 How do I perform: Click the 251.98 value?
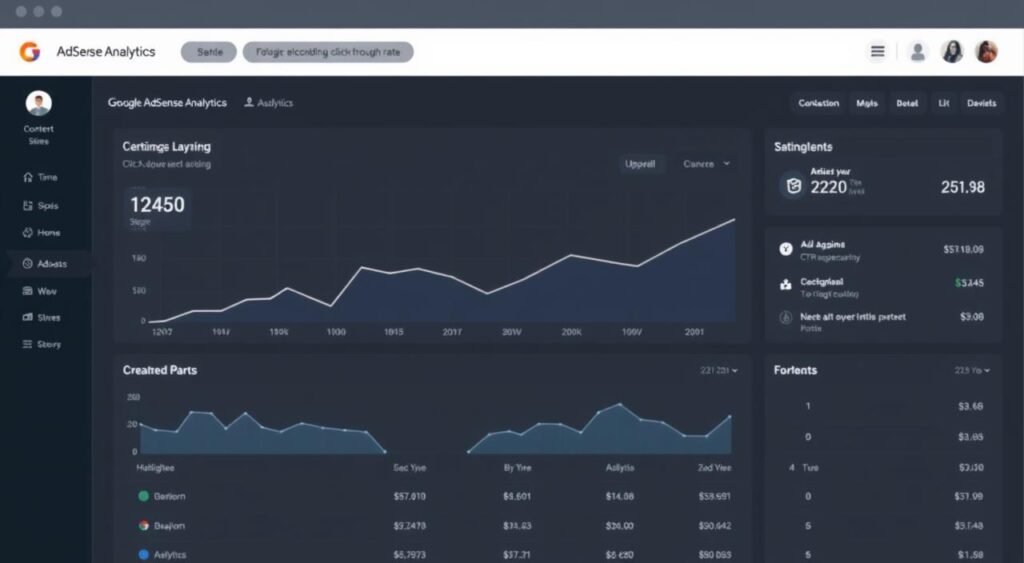tap(963, 187)
